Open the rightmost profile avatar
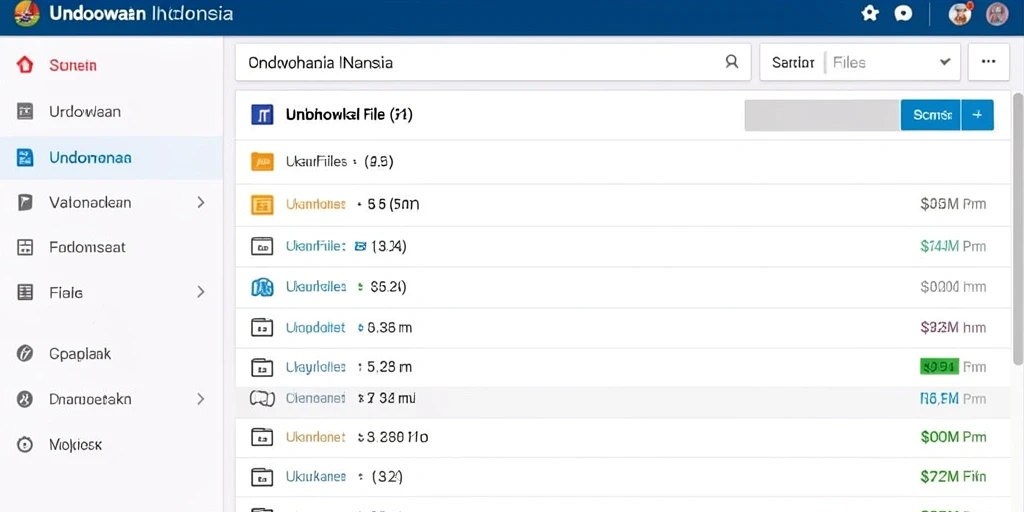This screenshot has height=512, width=1024. 997,14
